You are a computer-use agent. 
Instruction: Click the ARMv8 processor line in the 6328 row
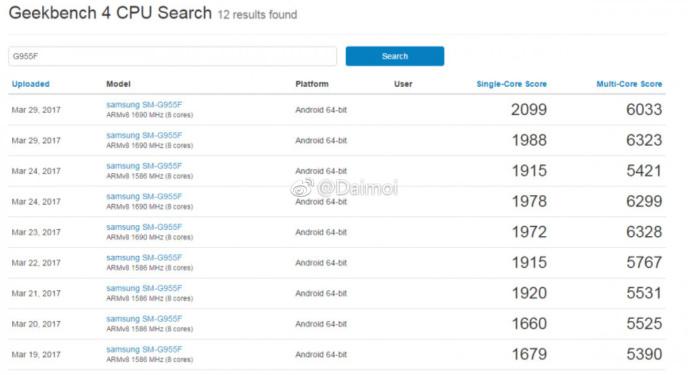point(150,237)
